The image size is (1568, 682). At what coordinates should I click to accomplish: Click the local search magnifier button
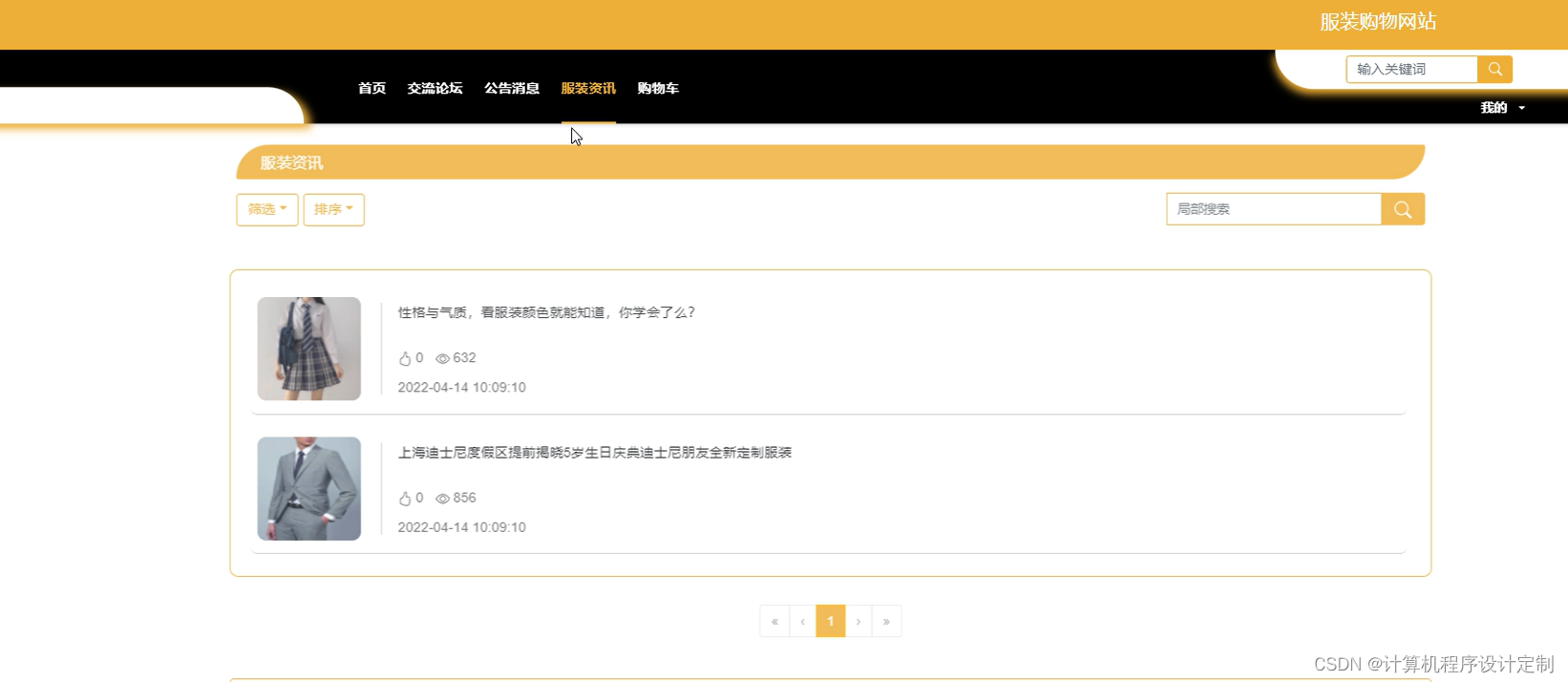pos(1403,209)
